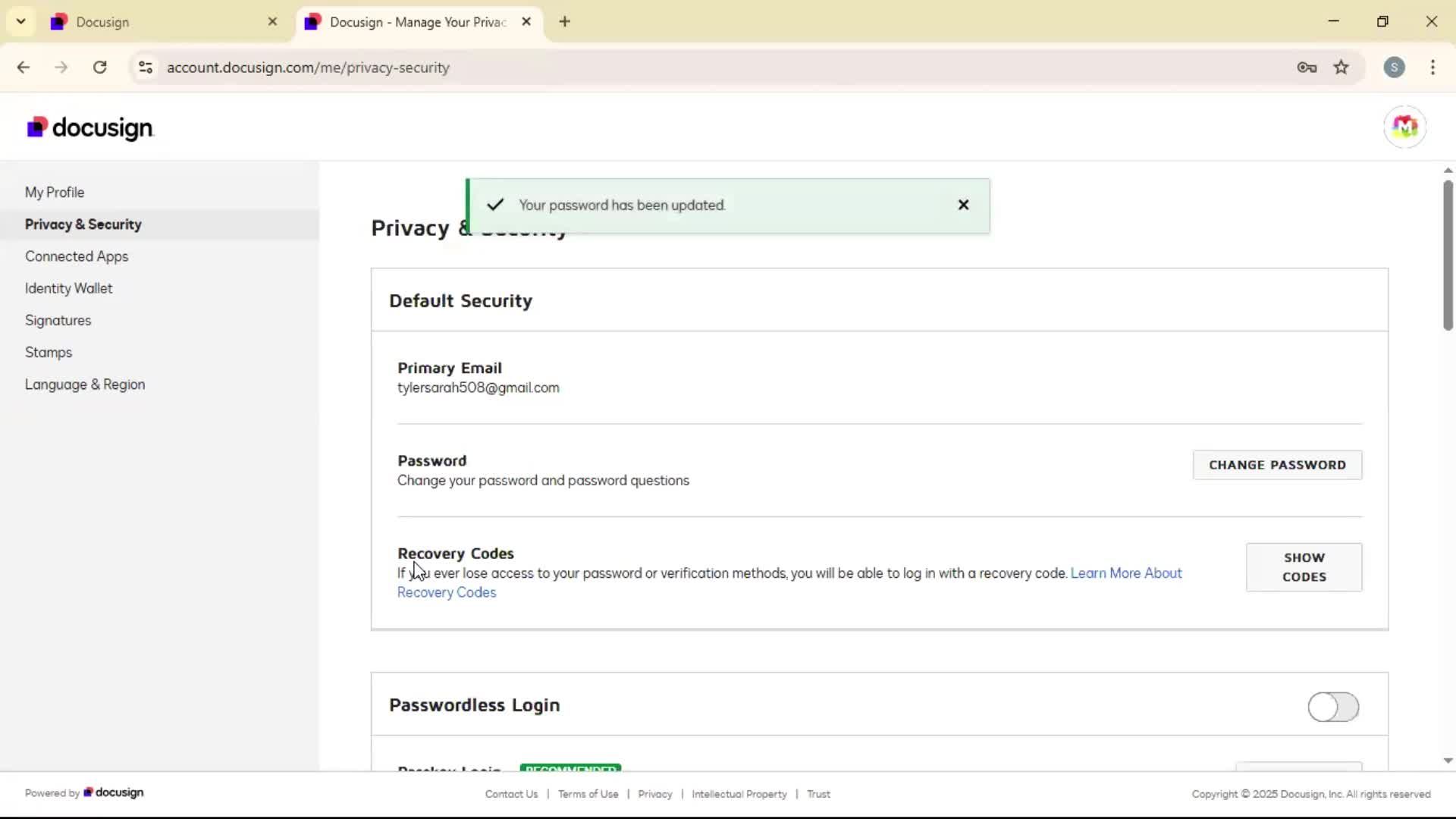The height and width of the screenshot is (819, 1456).
Task: Click the primary email tylersarah508@gmail.com
Action: click(479, 388)
